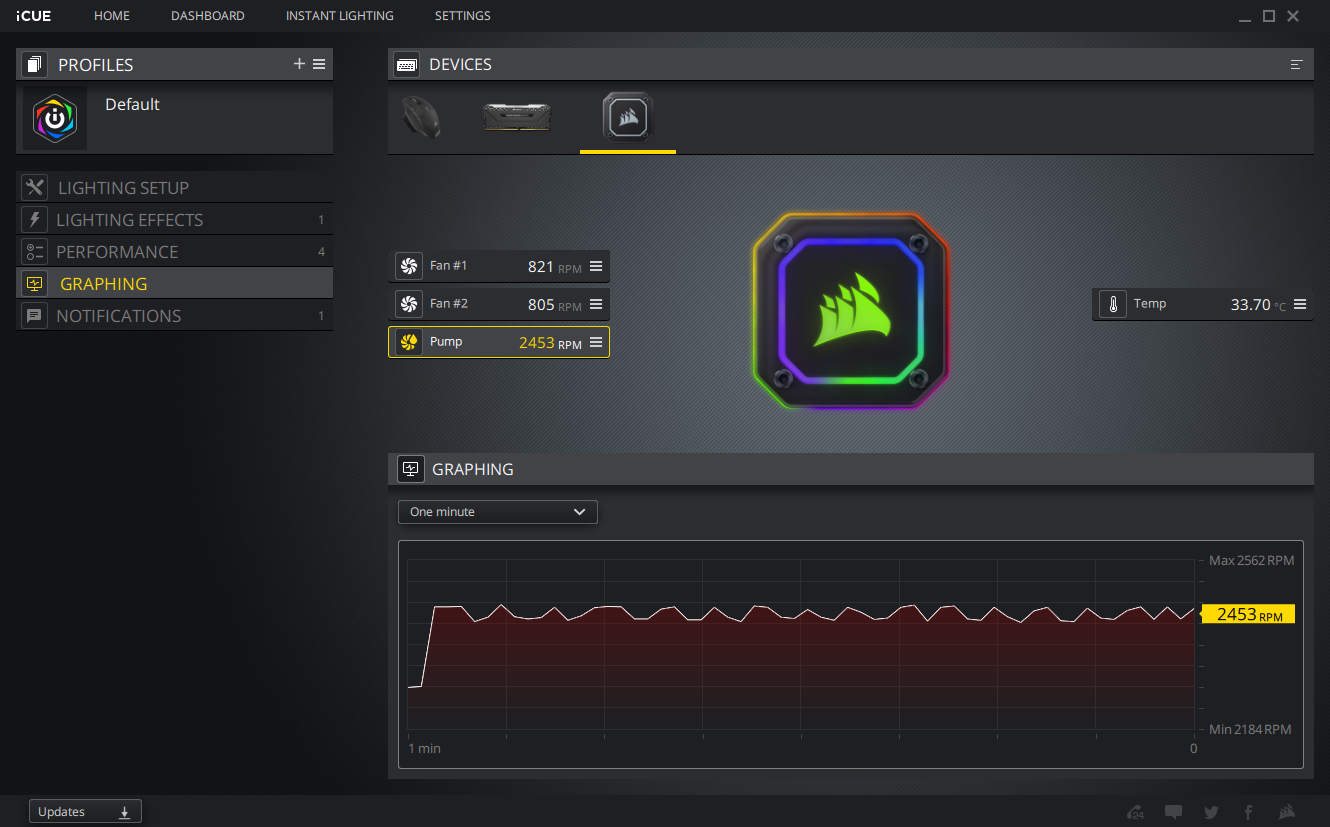Open the Devices panel list menu
This screenshot has width=1330, height=827.
[x=1297, y=64]
